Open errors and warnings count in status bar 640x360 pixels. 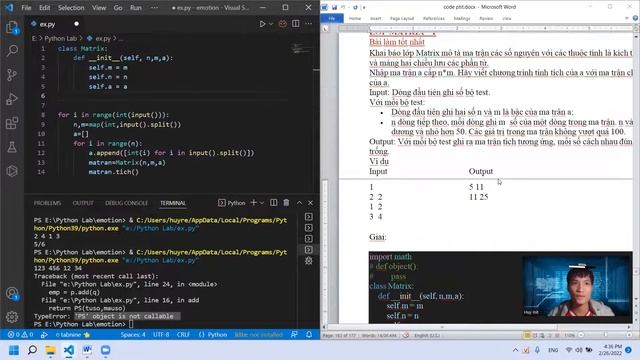20,335
